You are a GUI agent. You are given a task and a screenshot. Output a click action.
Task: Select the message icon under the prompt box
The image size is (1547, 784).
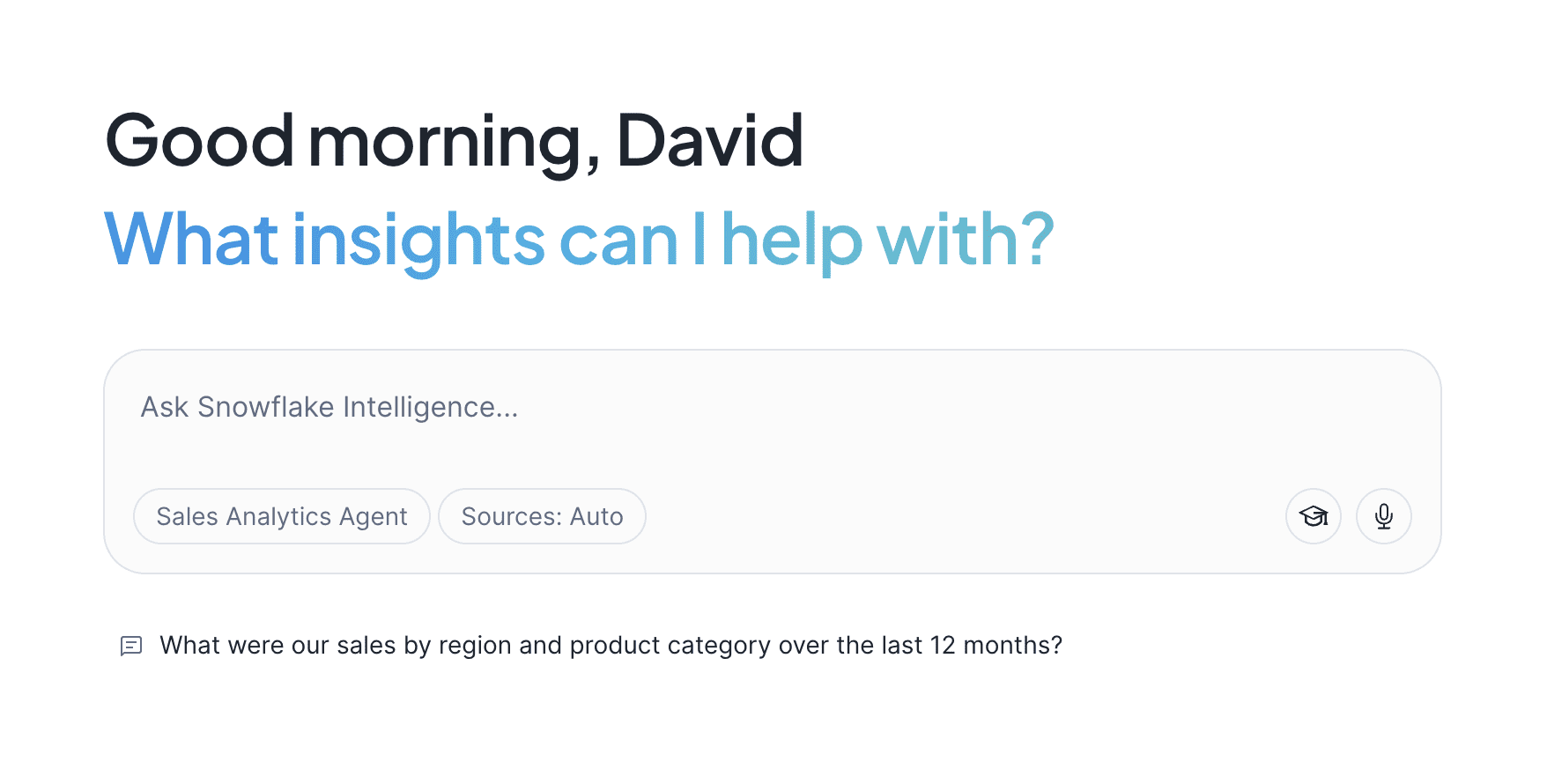[x=131, y=646]
